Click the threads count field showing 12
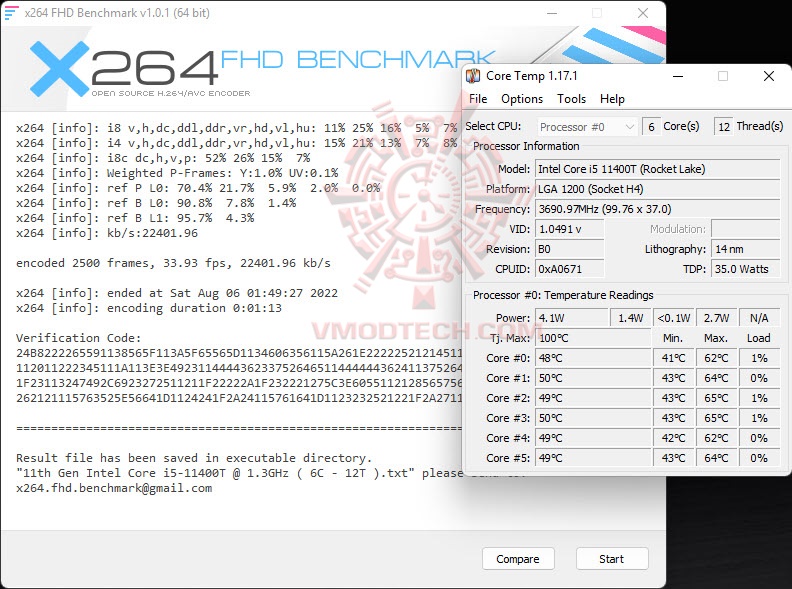 pyautogui.click(x=724, y=127)
